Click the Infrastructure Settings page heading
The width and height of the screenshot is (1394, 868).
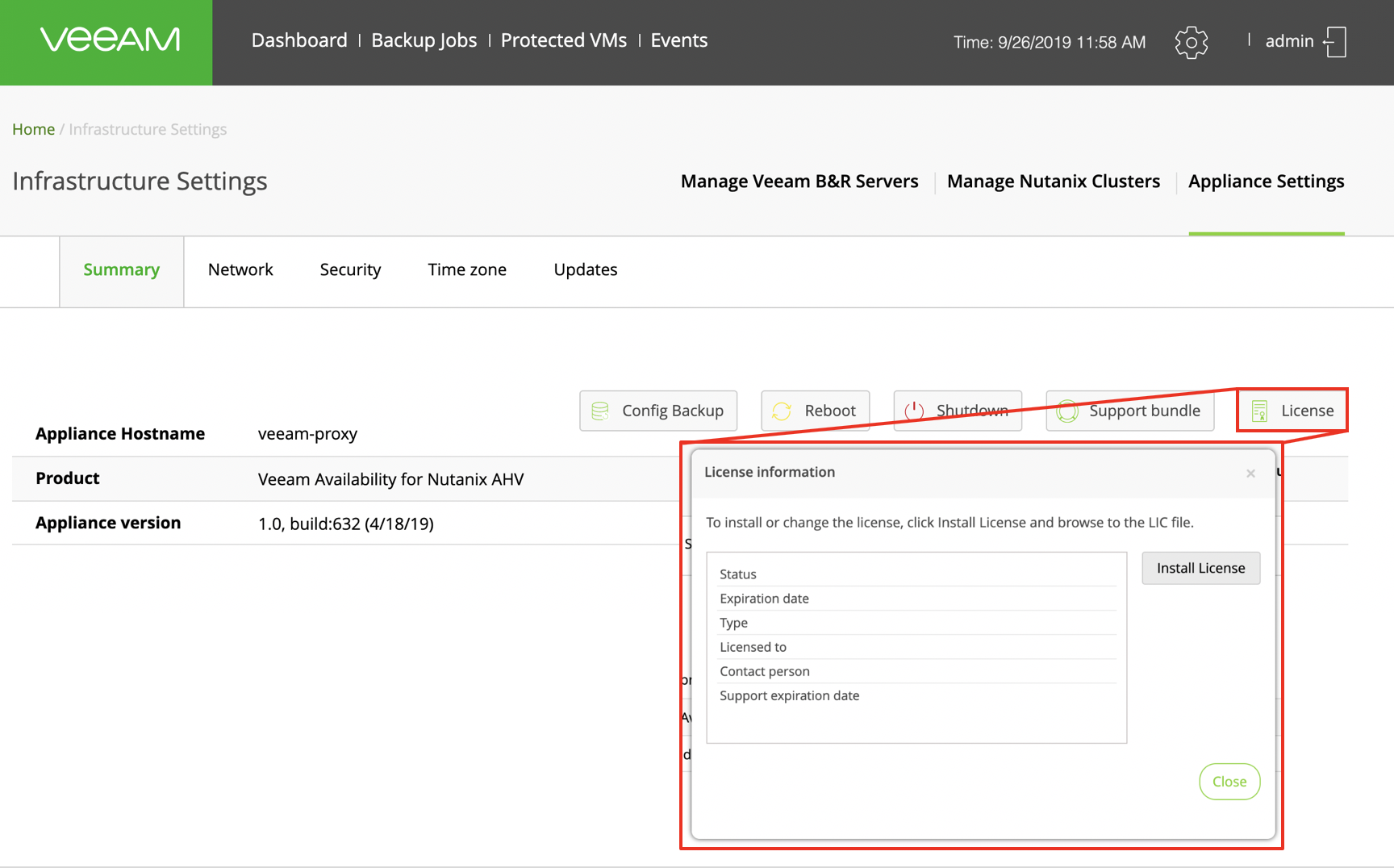point(140,182)
